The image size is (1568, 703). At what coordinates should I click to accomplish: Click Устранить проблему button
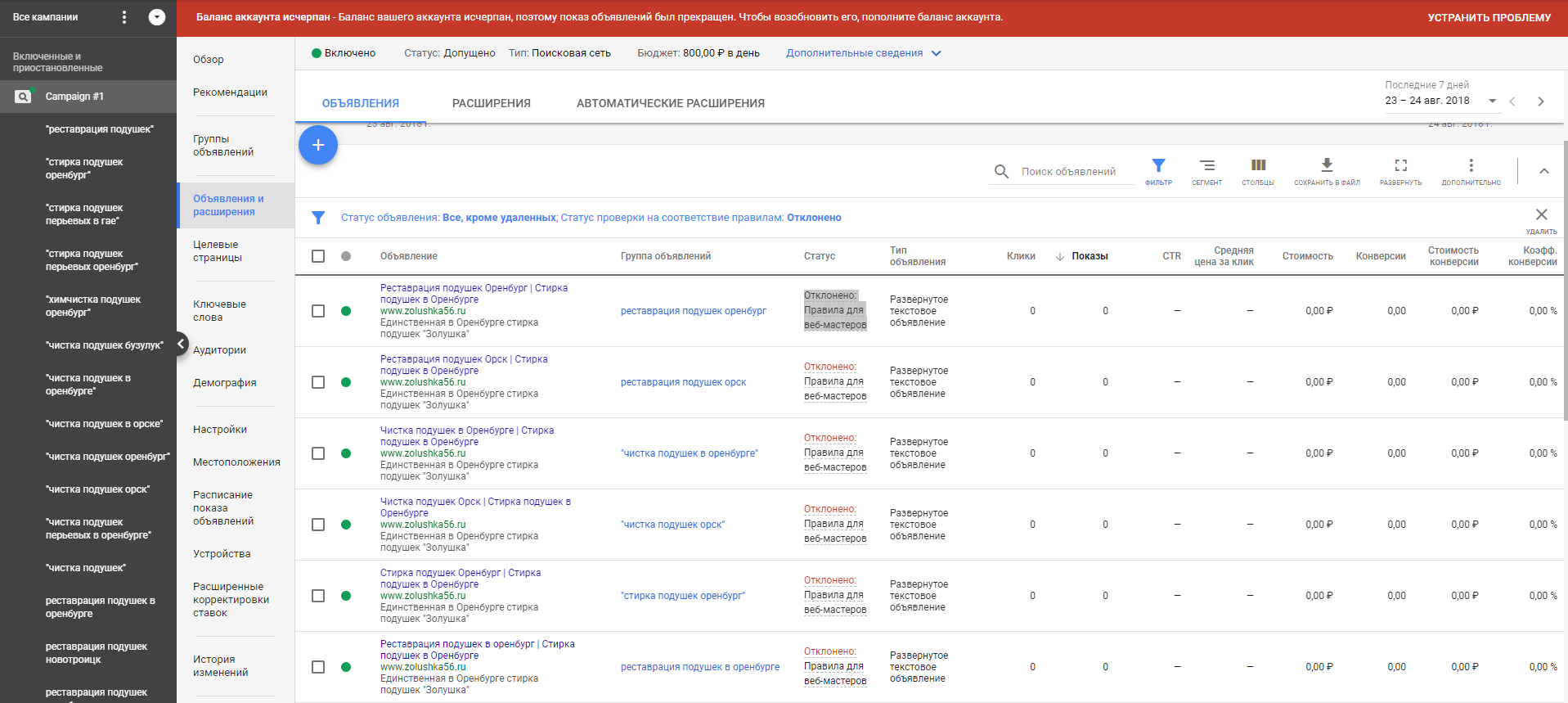click(1489, 17)
